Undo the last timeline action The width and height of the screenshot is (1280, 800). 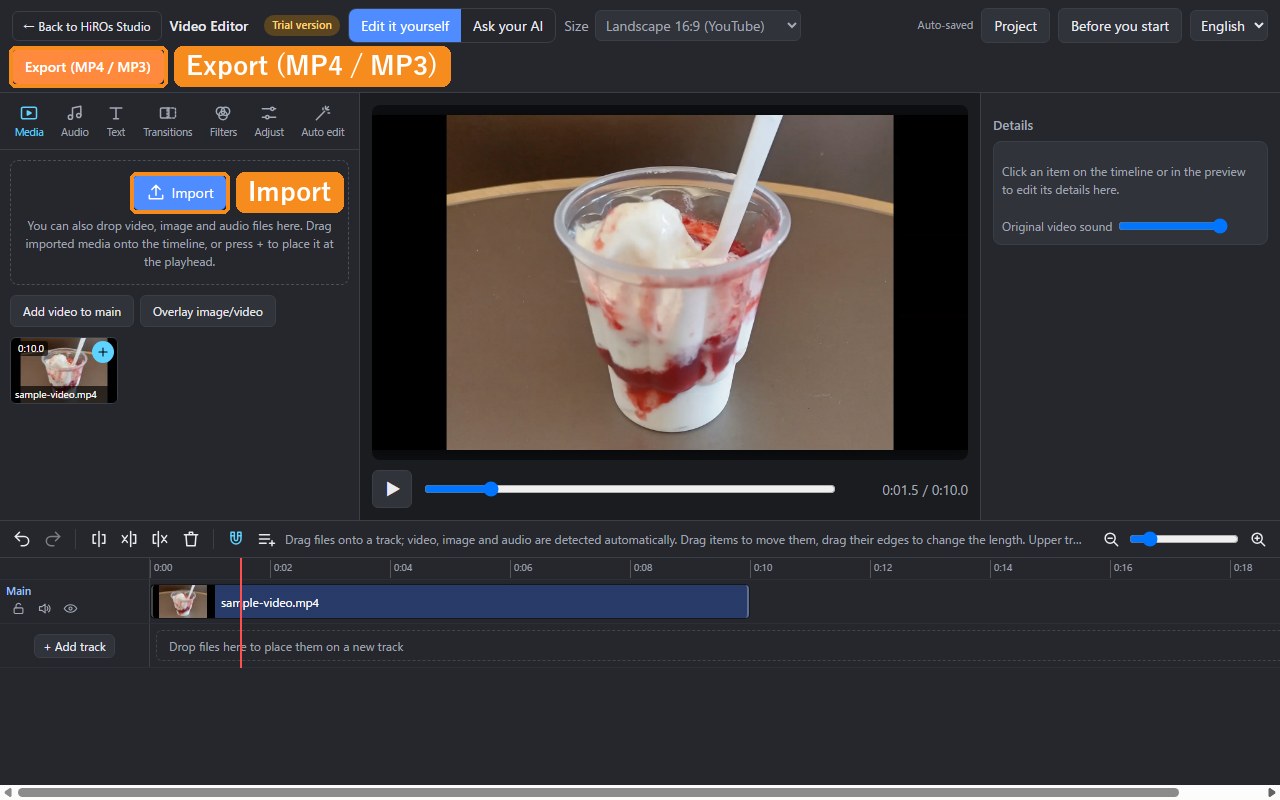click(x=22, y=539)
